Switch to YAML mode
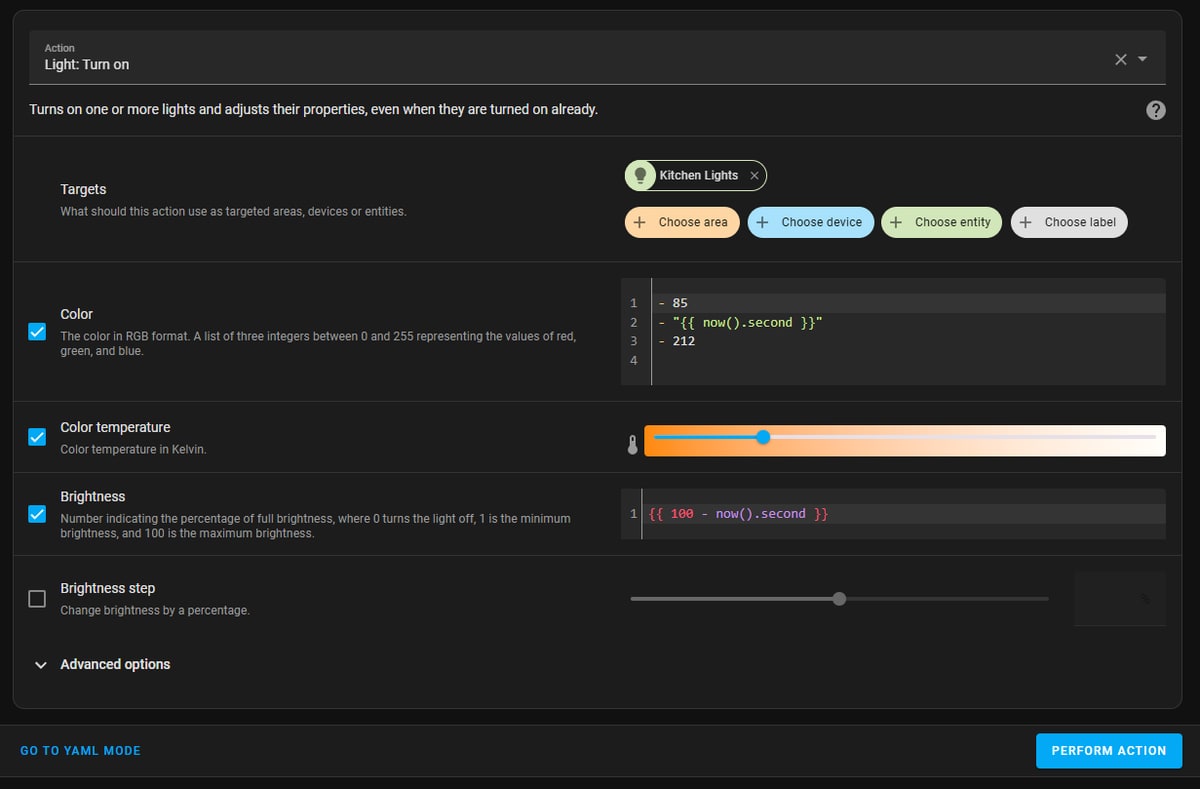1200x789 pixels. pos(80,751)
